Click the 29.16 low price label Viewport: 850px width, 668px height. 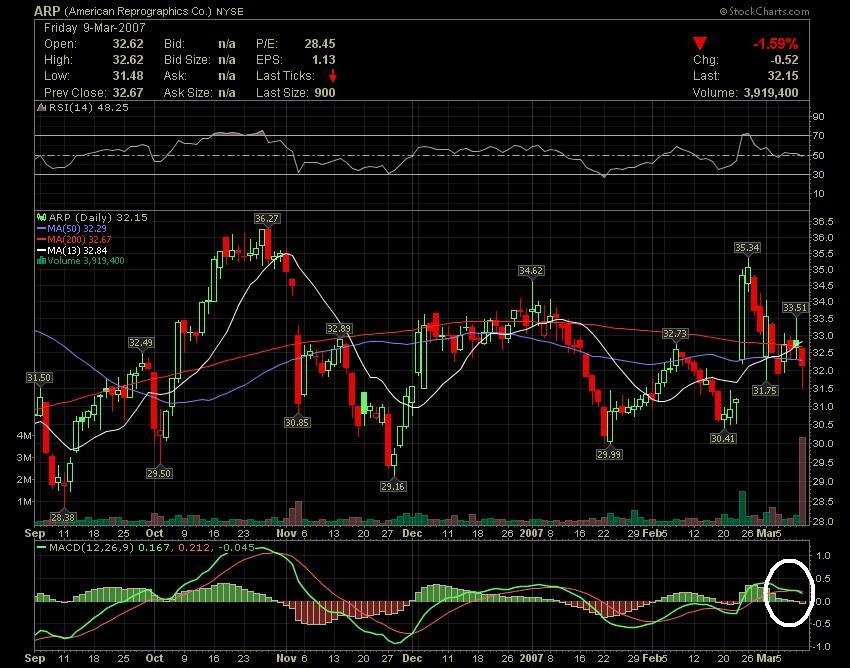click(x=393, y=486)
